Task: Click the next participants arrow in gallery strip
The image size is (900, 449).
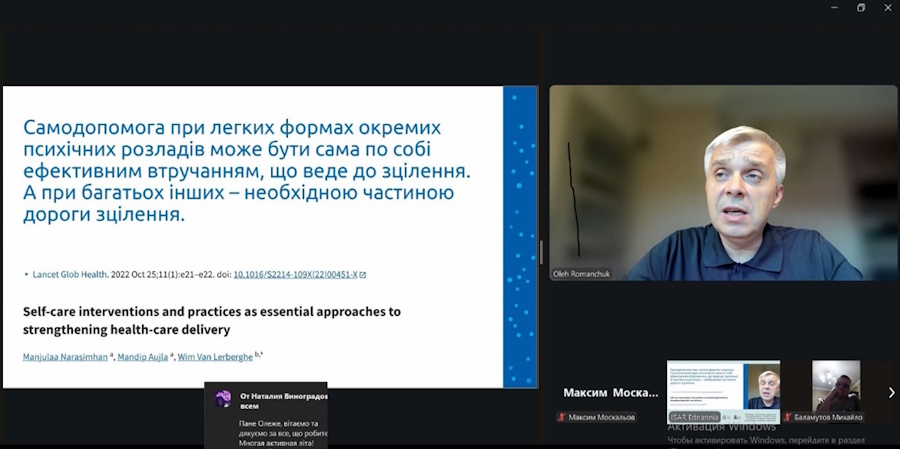Action: tap(891, 393)
